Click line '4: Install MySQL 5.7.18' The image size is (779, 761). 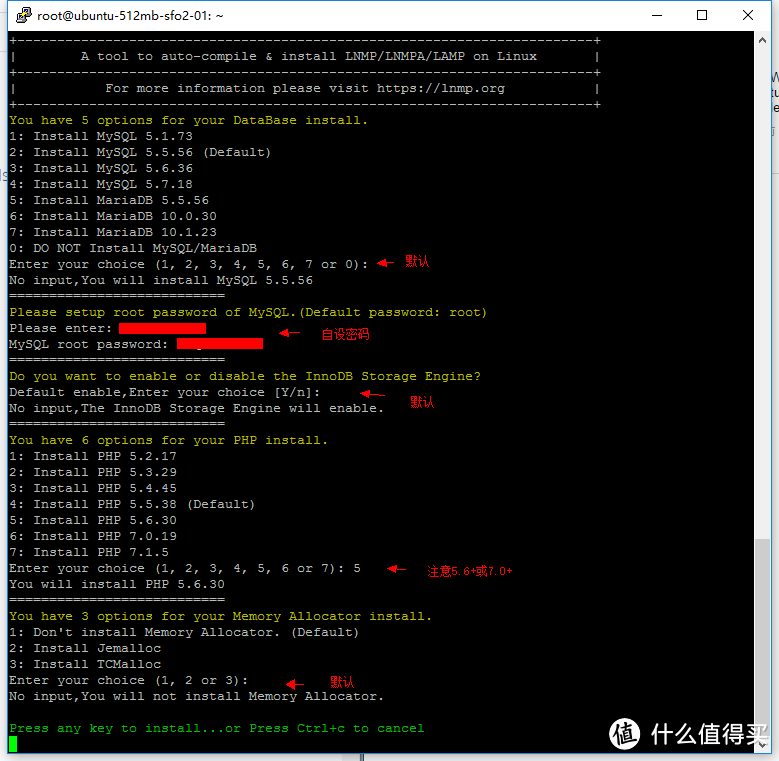point(101,184)
